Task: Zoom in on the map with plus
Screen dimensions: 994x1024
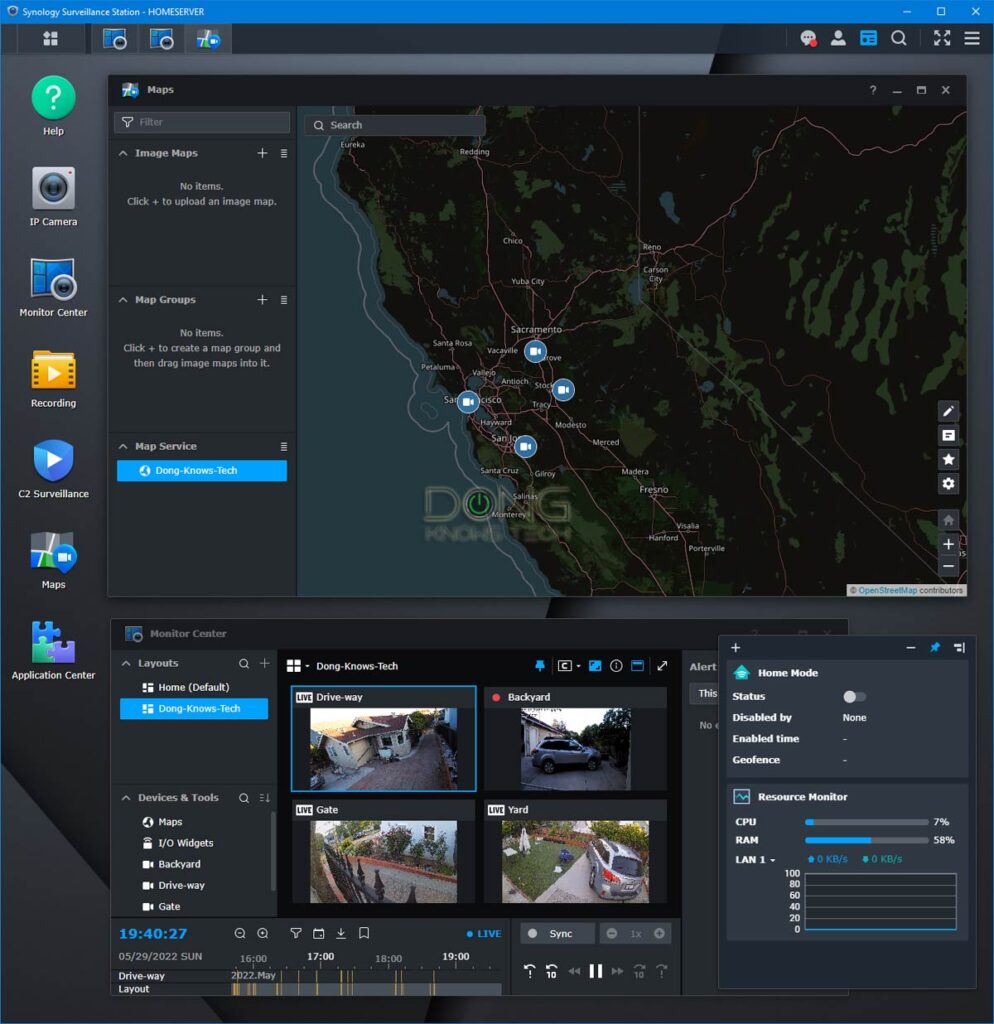Action: pos(948,544)
